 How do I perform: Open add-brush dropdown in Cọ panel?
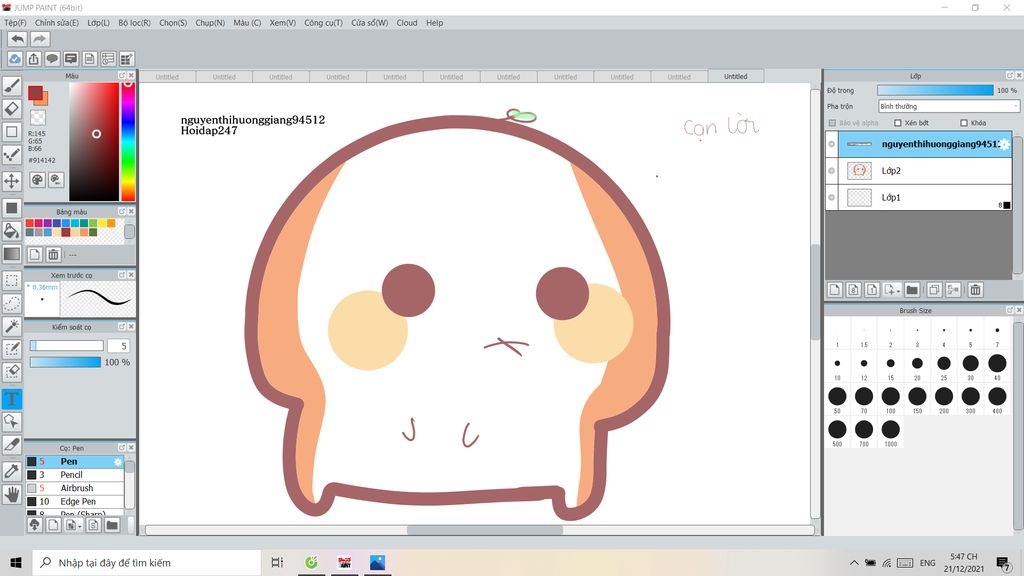(72, 525)
